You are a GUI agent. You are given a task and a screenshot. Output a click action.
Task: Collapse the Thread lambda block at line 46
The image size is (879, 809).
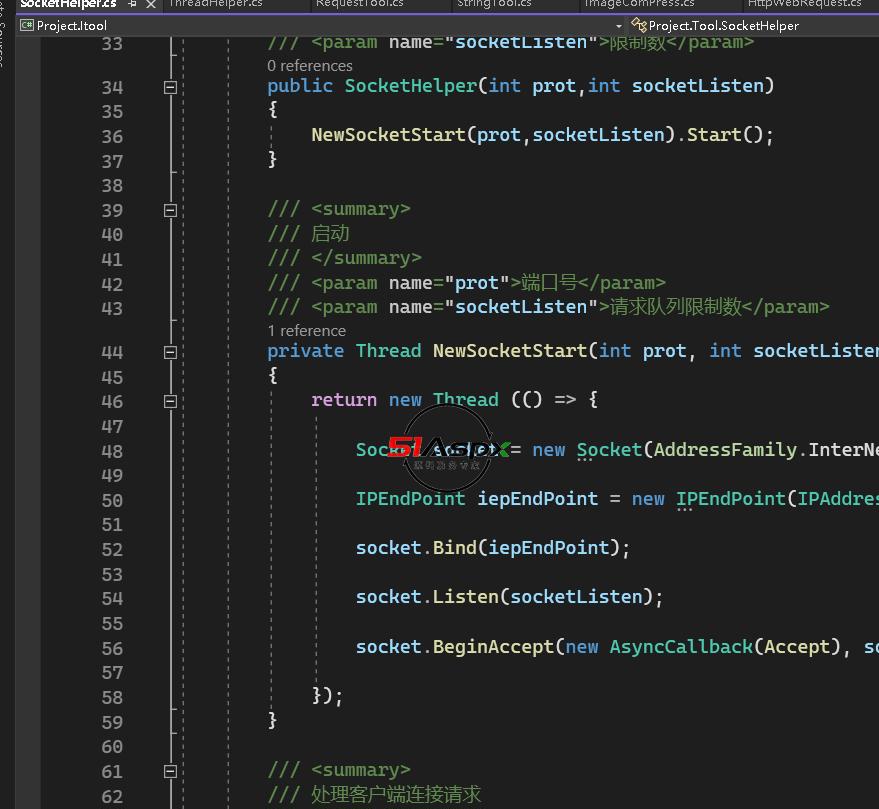click(x=170, y=401)
